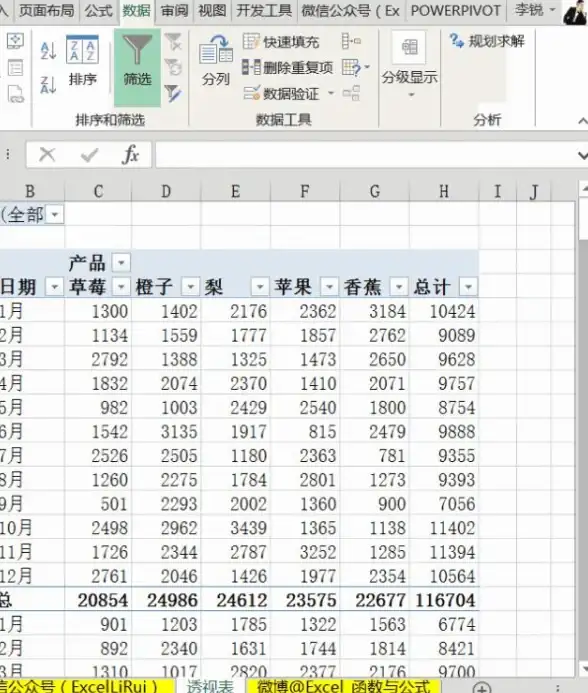Click the vertical scrollbar up arrow
This screenshot has width=588, height=693.
(x=584, y=189)
